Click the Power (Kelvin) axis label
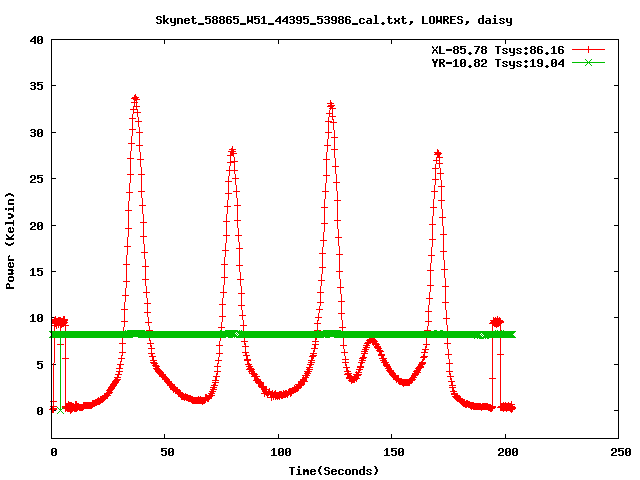Viewport: 640px width, 480px height. click(10, 241)
